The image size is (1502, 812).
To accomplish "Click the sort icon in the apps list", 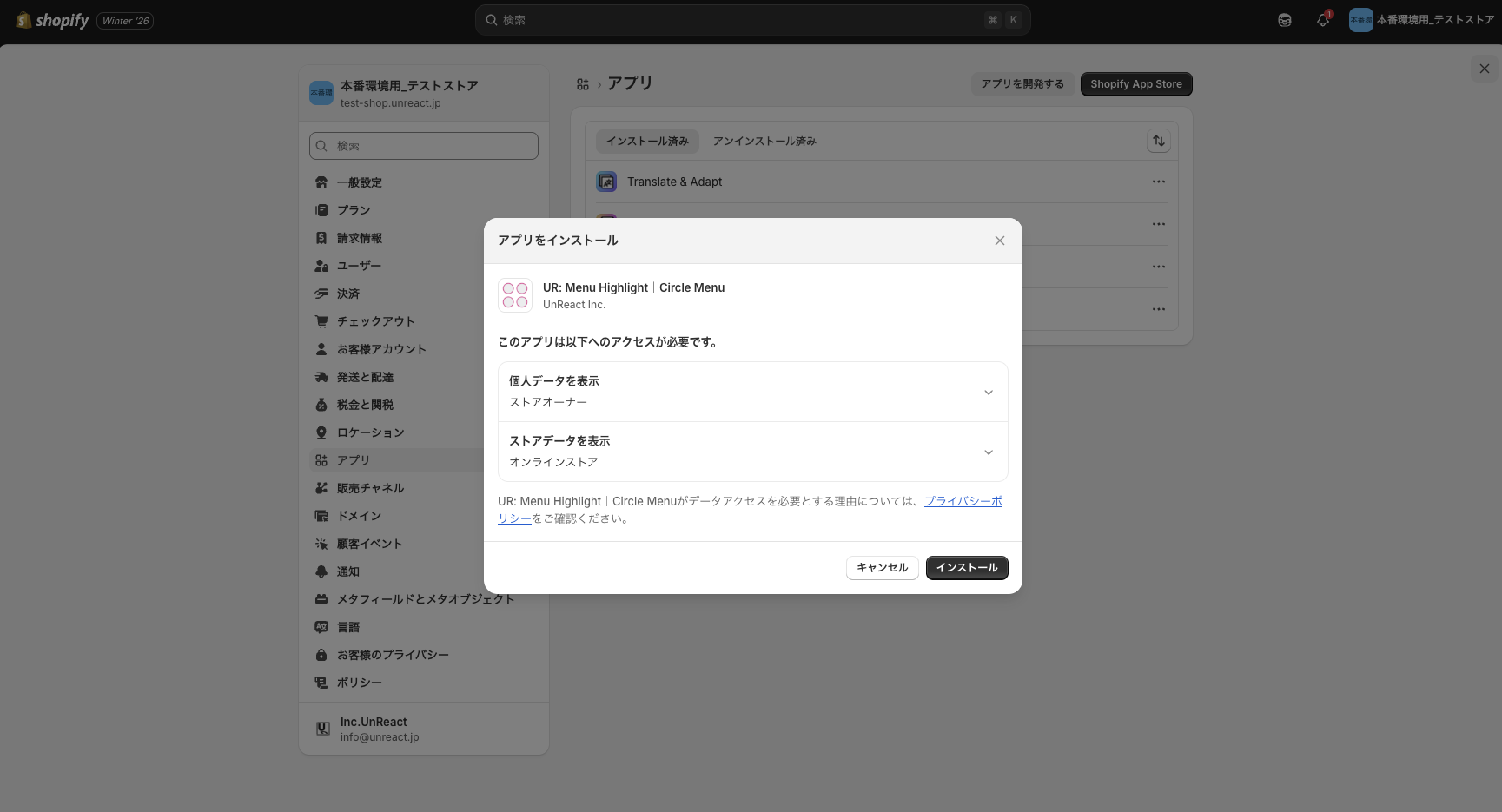I will [x=1158, y=140].
